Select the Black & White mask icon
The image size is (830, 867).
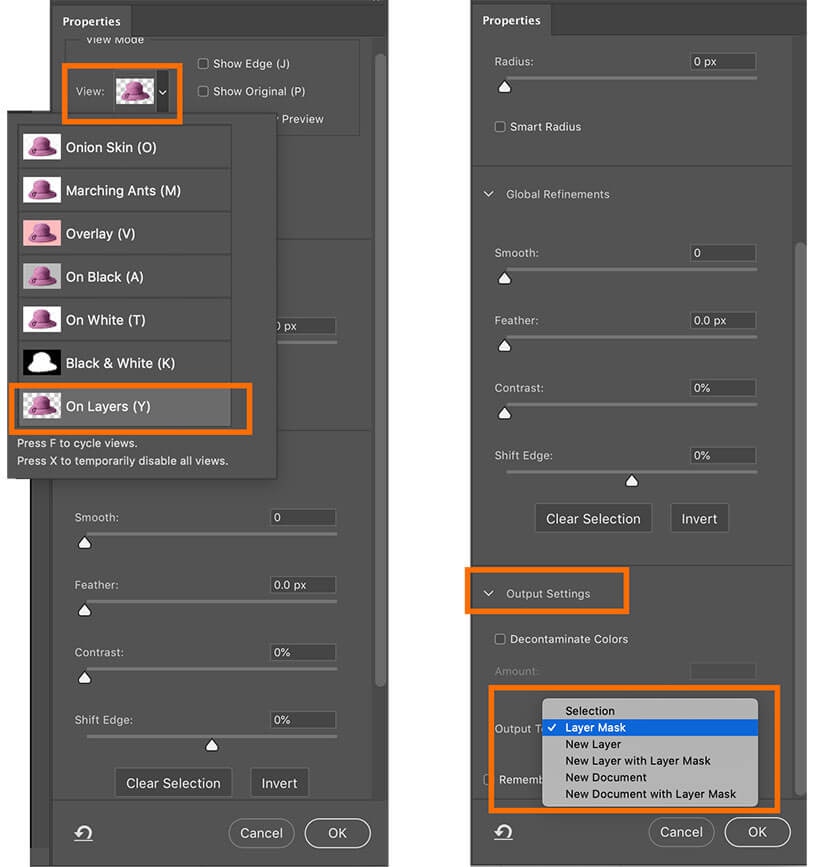point(41,363)
